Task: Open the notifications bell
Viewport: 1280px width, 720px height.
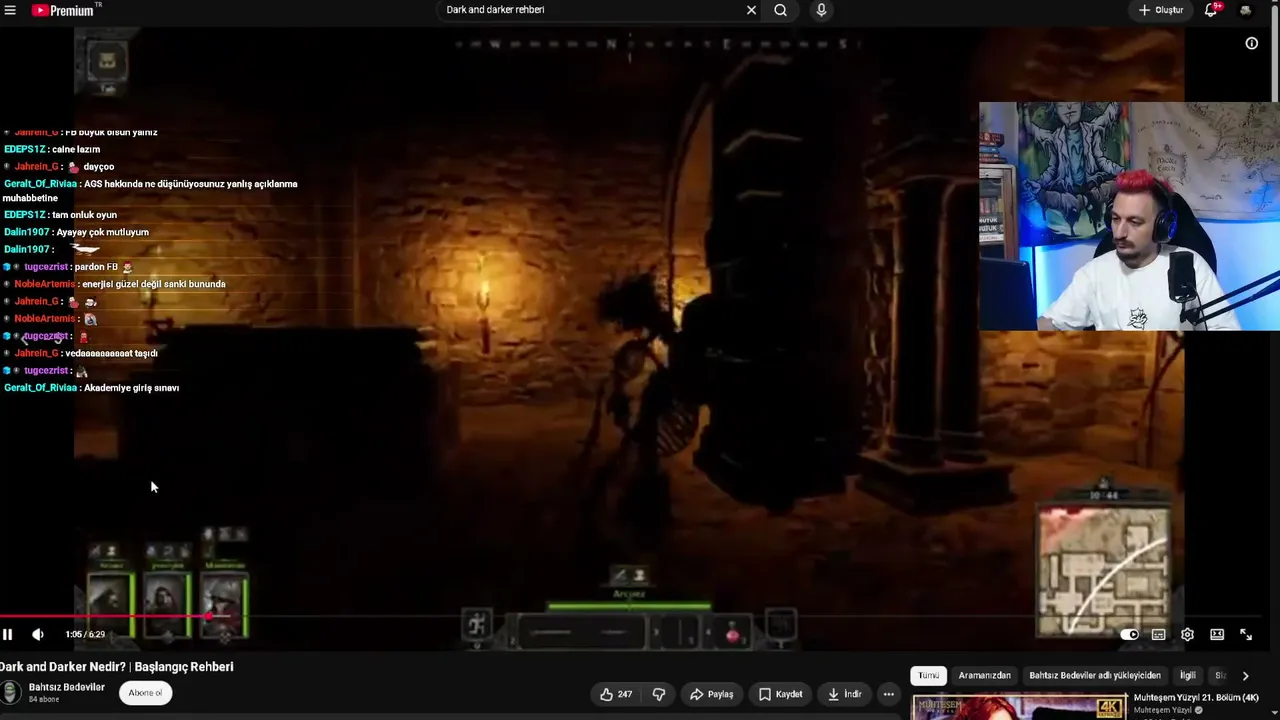Action: coord(1211,10)
